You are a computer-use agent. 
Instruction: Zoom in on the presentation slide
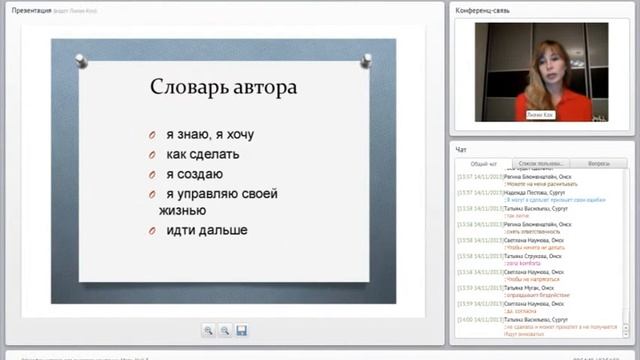pyautogui.click(x=208, y=330)
